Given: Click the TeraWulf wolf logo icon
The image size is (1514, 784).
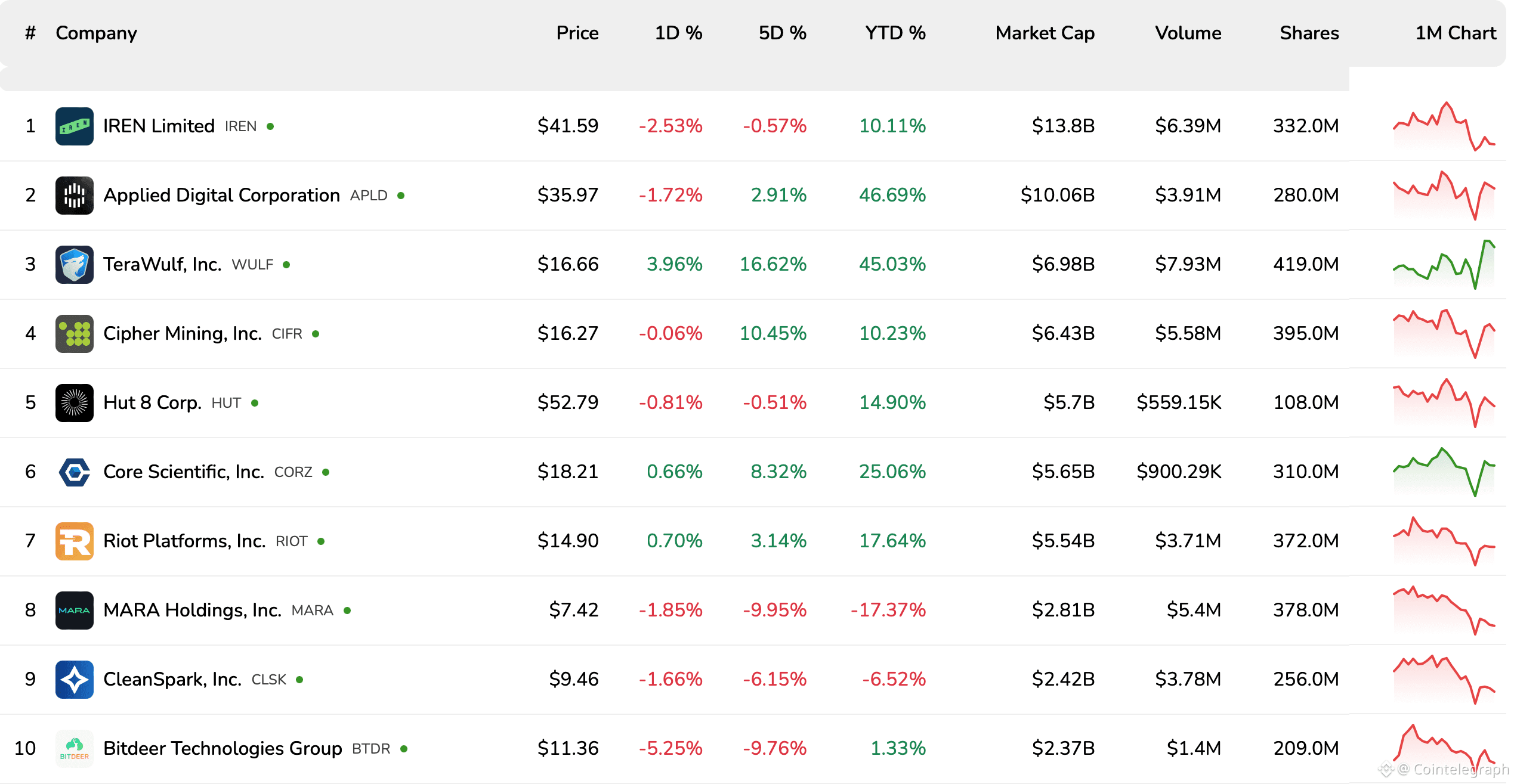Looking at the screenshot, I should (x=74, y=264).
